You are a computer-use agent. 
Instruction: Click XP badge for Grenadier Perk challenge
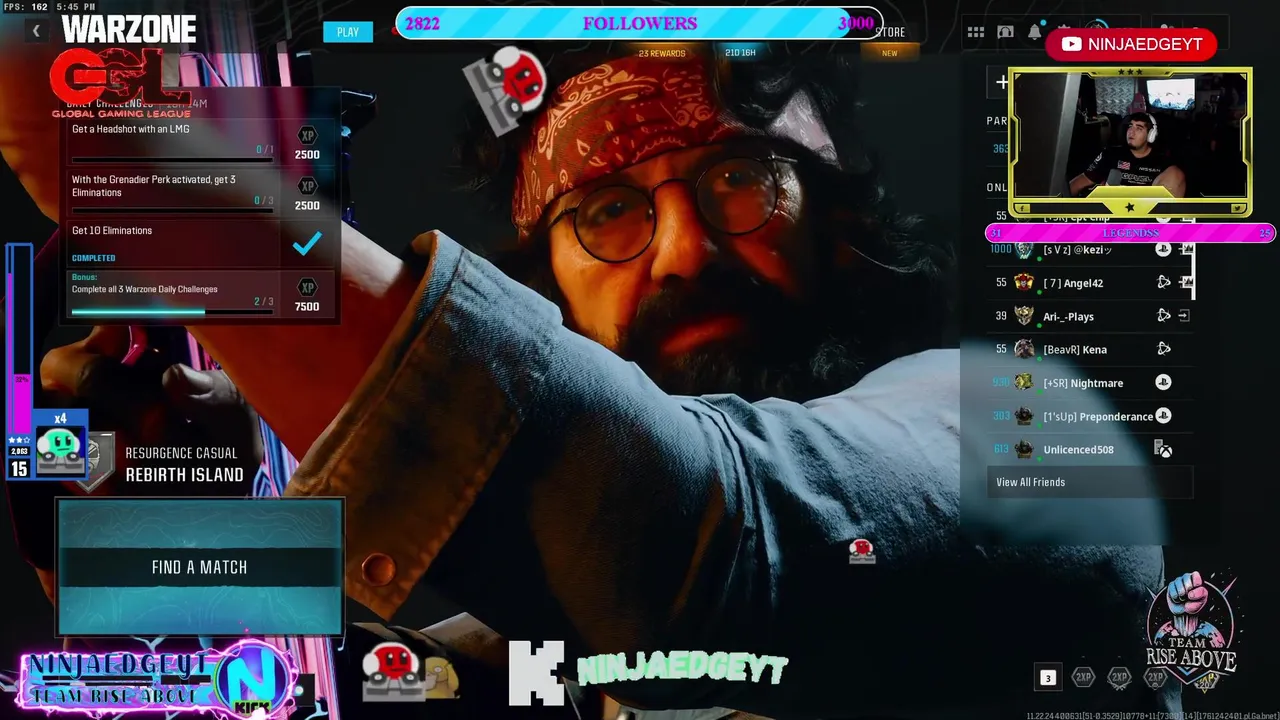click(307, 186)
